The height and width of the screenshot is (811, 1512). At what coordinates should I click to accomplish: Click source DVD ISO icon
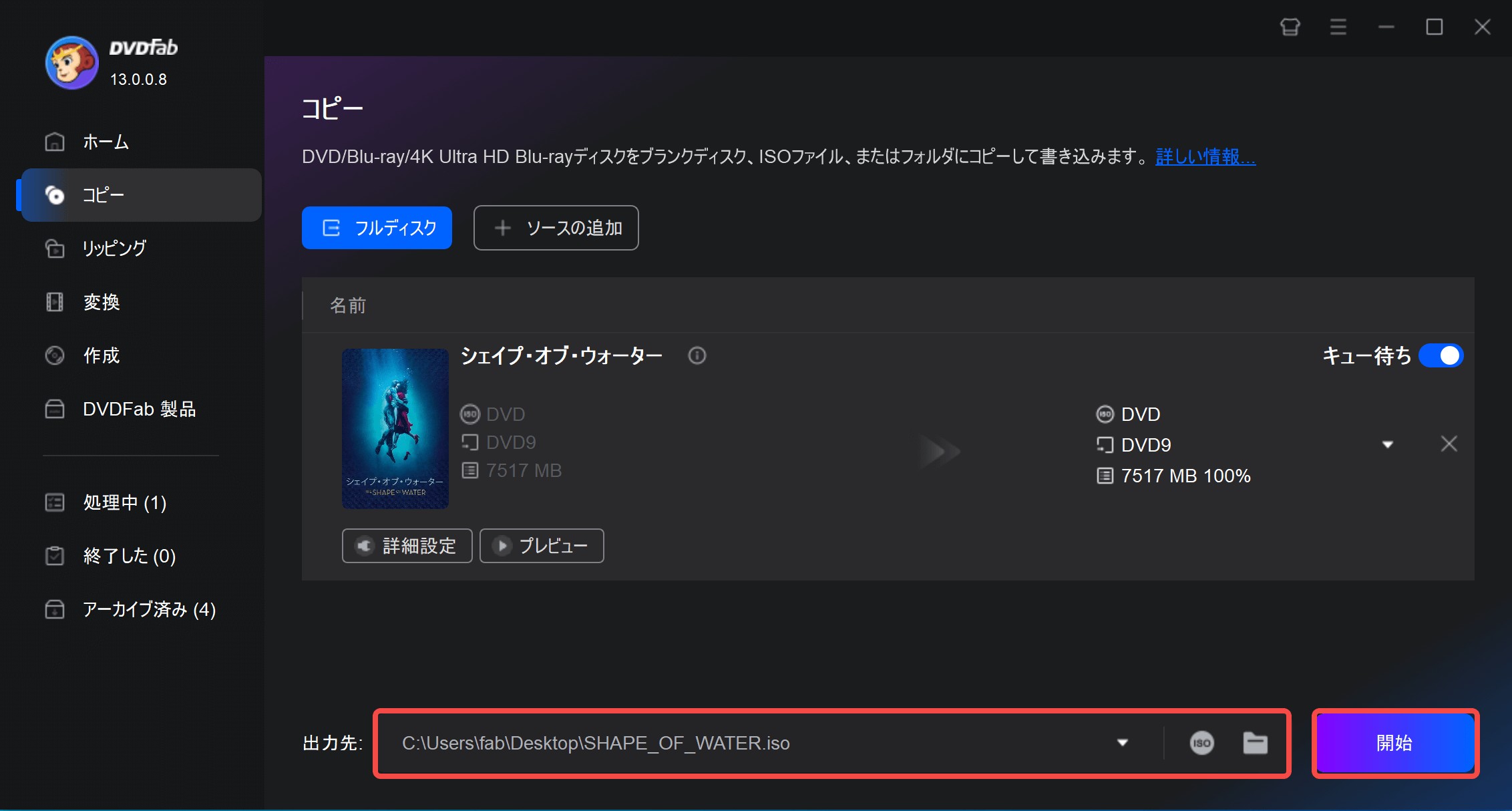(x=470, y=414)
